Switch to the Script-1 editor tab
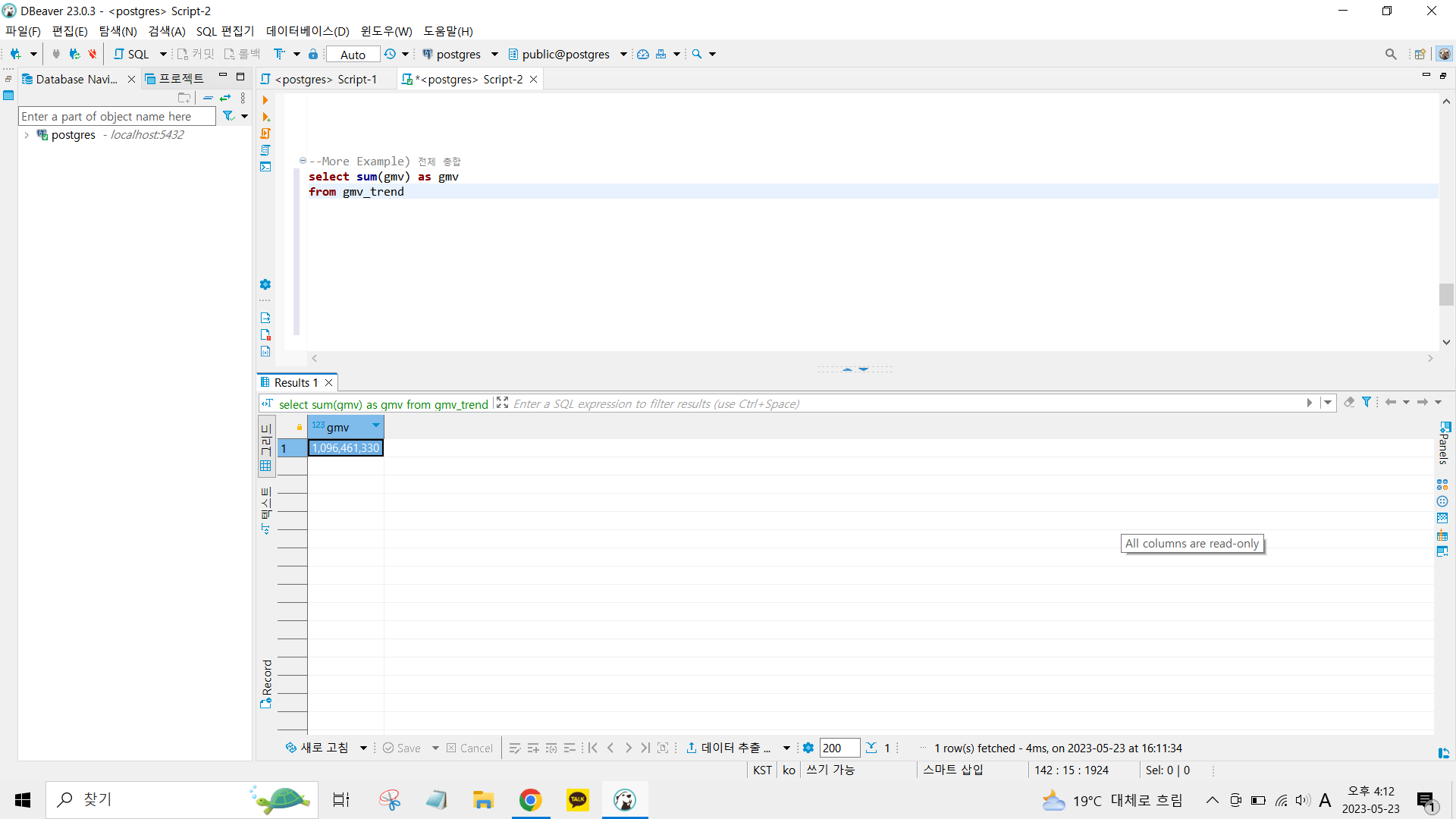The height and width of the screenshot is (819, 1456). pos(325,79)
